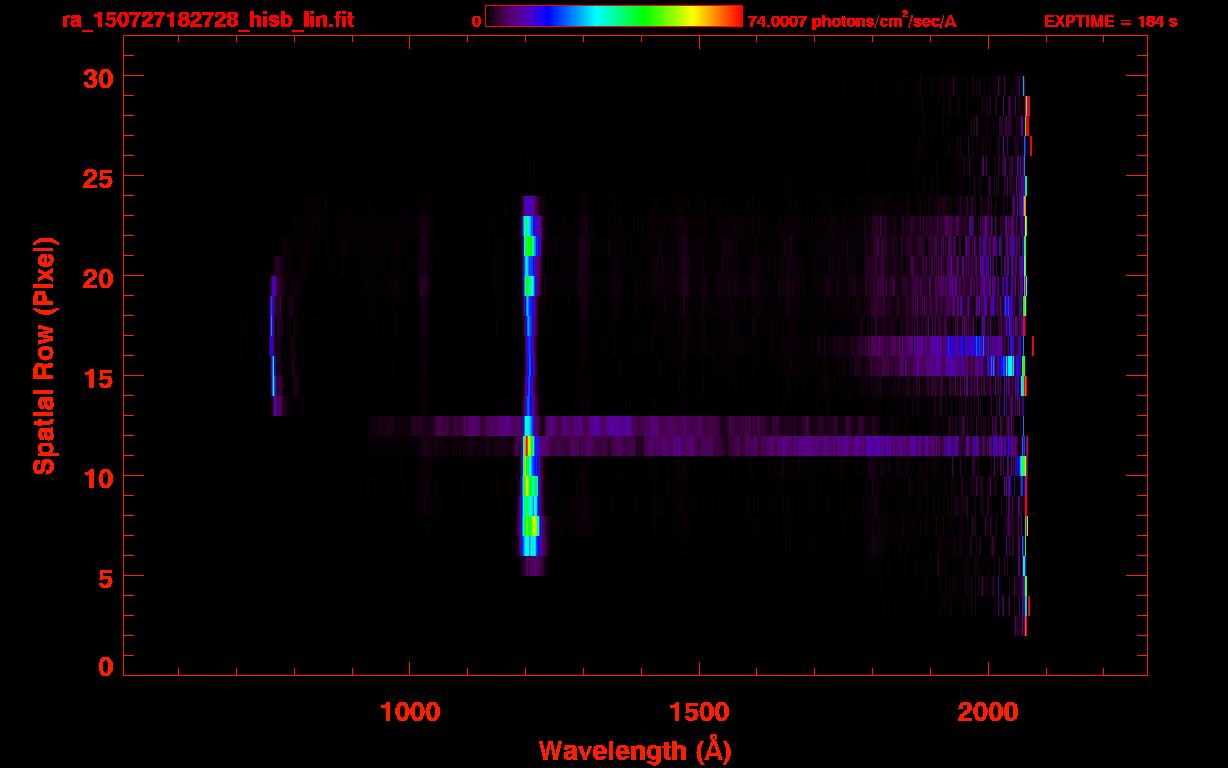The height and width of the screenshot is (768, 1228).
Task: Click the EXPTIME = 184 s text
Action: coord(1110,21)
